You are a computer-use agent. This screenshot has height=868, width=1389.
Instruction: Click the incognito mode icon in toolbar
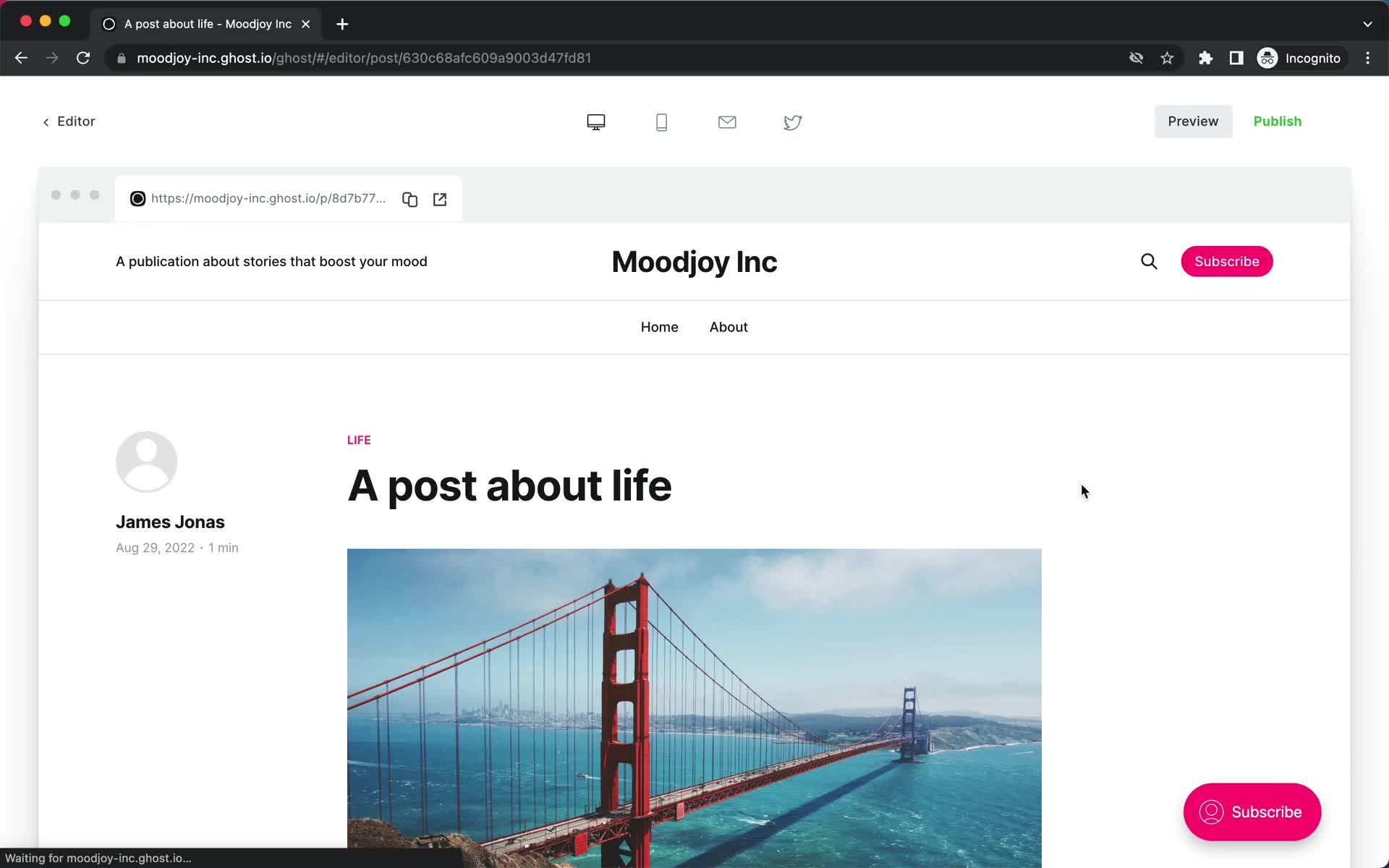point(1268,58)
